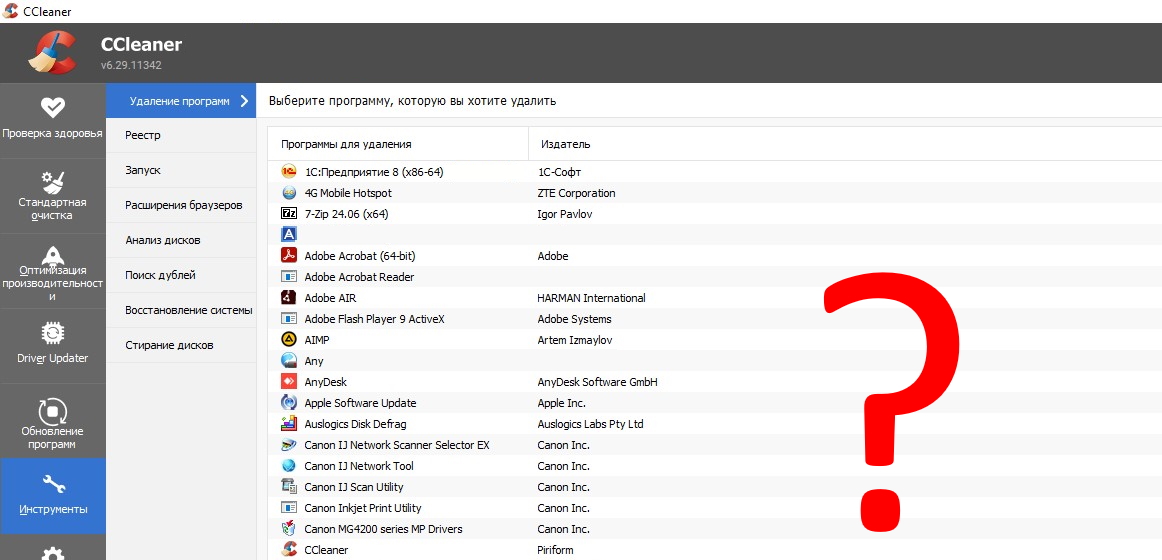Open Расширения браузеров
Viewport: 1162px width, 560px height.
[181, 205]
